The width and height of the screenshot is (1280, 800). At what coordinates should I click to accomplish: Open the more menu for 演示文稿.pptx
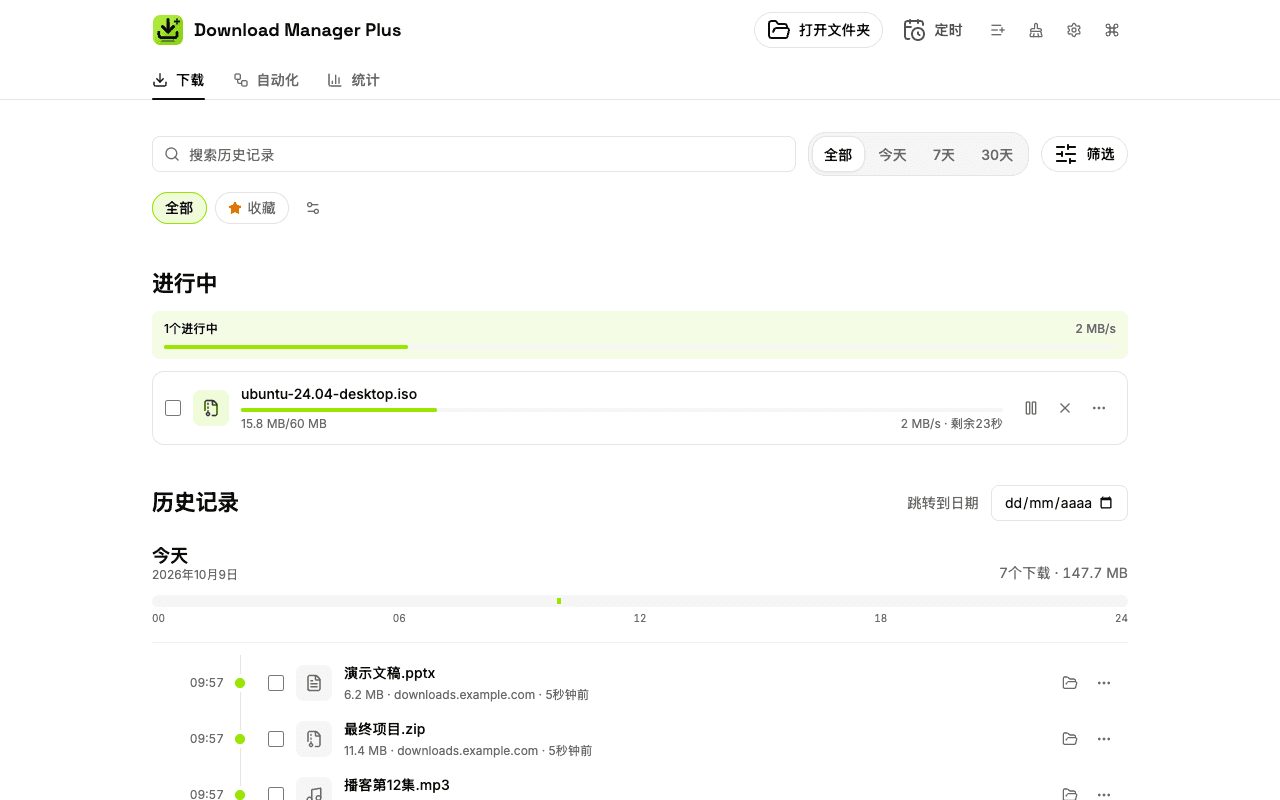tap(1104, 683)
